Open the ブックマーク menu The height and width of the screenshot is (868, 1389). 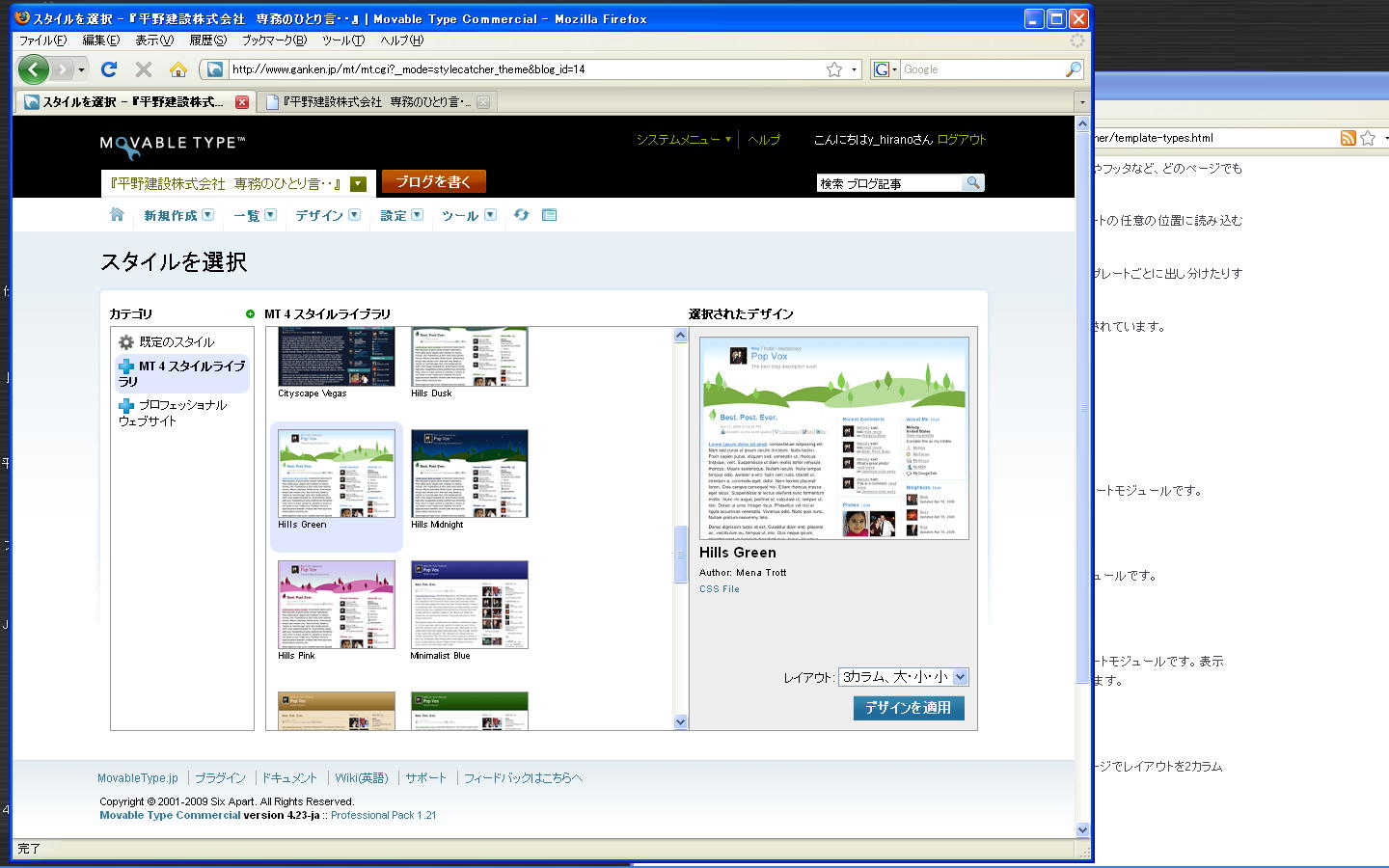click(274, 41)
